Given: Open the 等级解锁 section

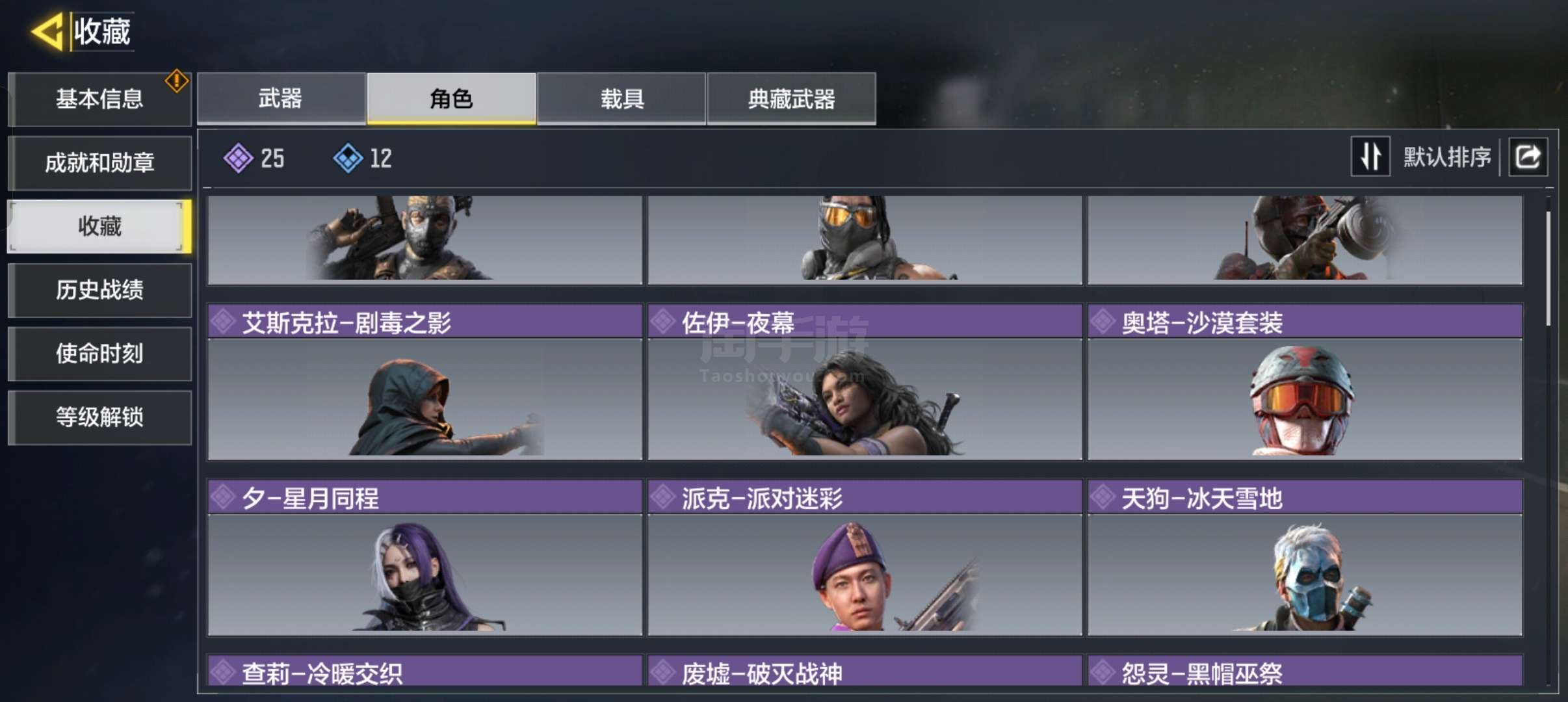Looking at the screenshot, I should pyautogui.click(x=99, y=417).
